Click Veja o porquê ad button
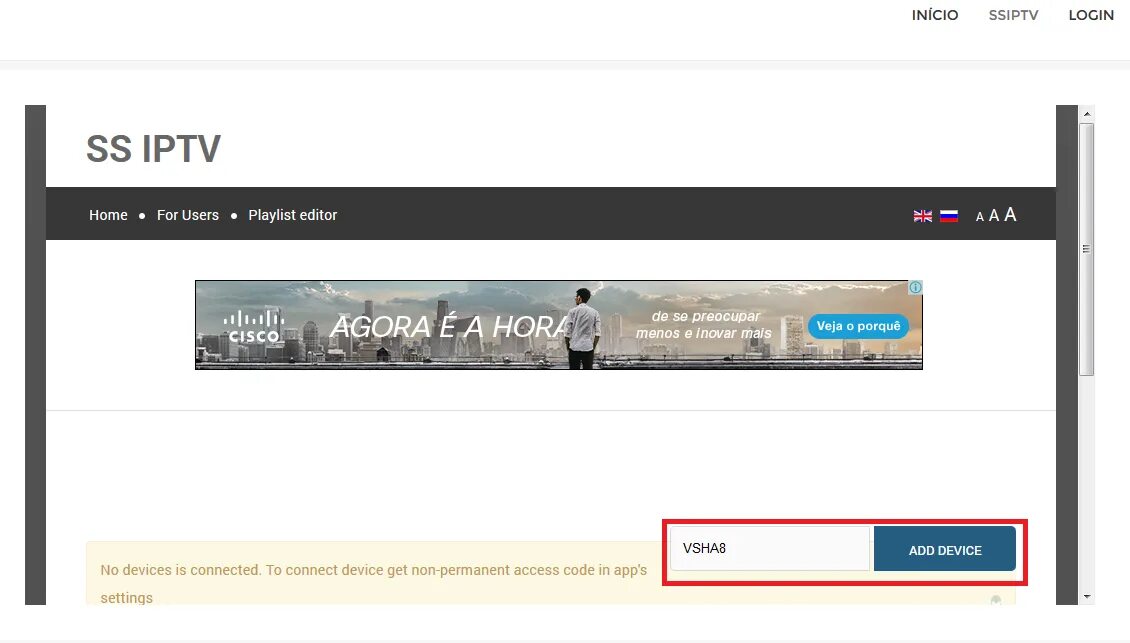Image resolution: width=1130 pixels, height=643 pixels. pos(858,326)
